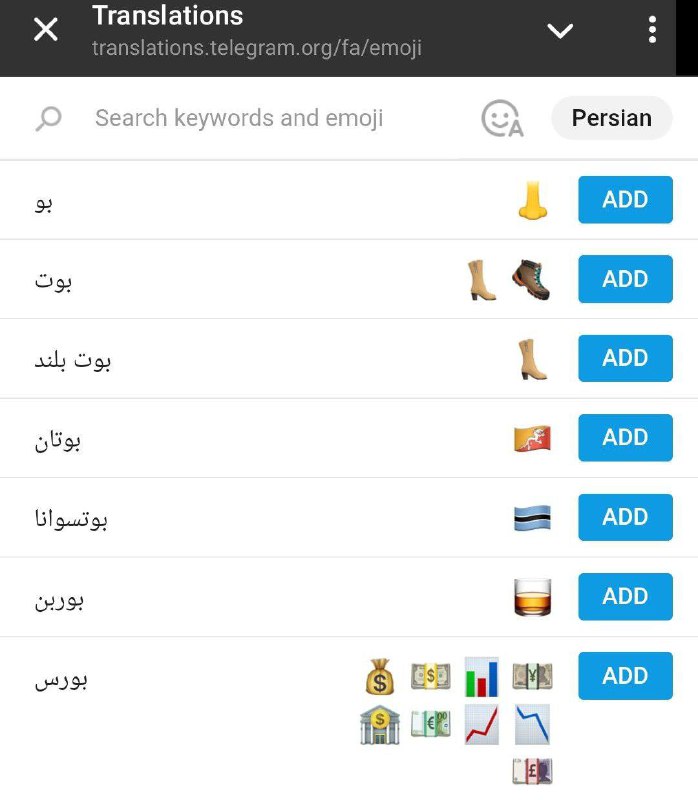The height and width of the screenshot is (800, 698).
Task: Click ADD for the Bhutan flag row
Action: tap(625, 437)
